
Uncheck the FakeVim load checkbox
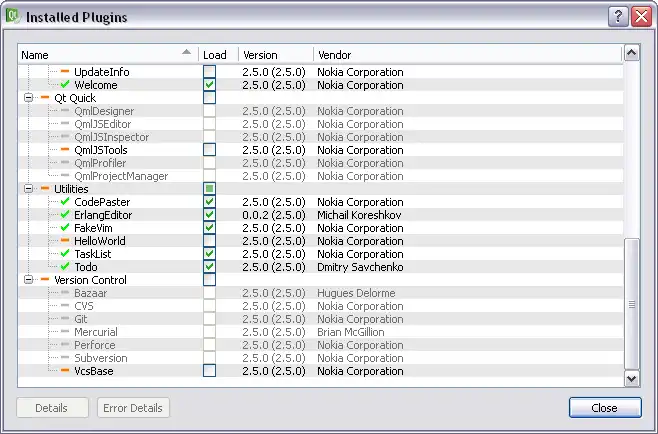click(209, 227)
